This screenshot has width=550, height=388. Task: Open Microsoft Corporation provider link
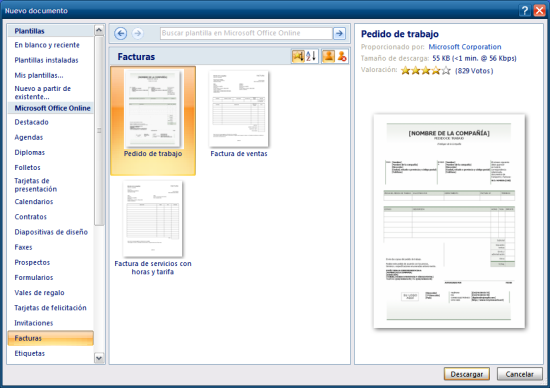coord(465,47)
